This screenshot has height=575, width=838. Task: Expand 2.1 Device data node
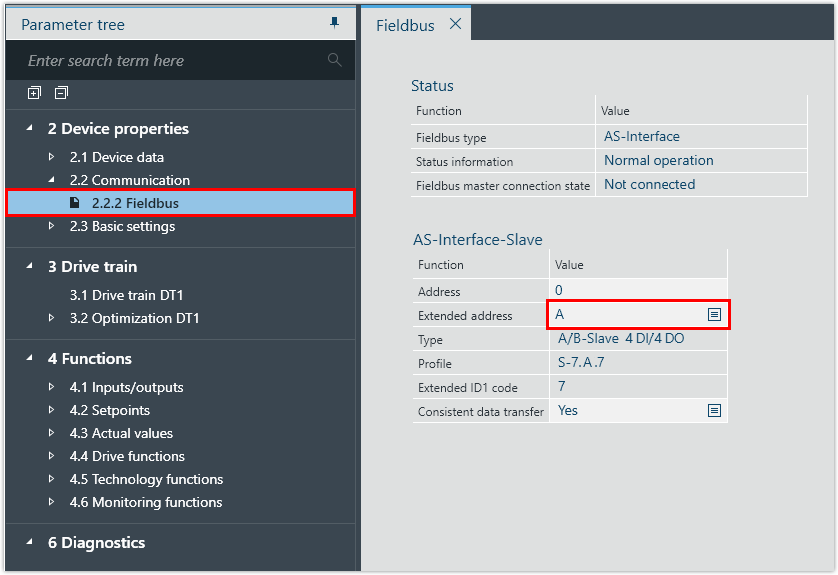(x=52, y=157)
